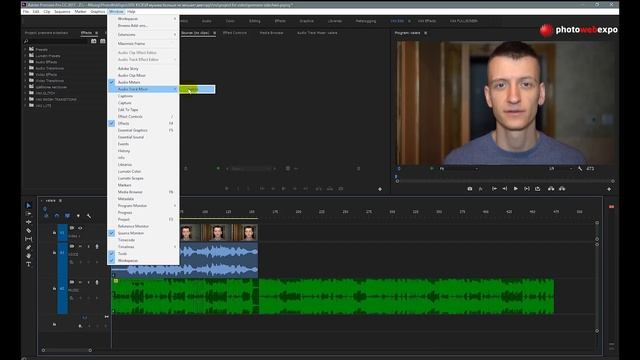Expand the Video Transitions folder
640x360 pixels.
26,80
